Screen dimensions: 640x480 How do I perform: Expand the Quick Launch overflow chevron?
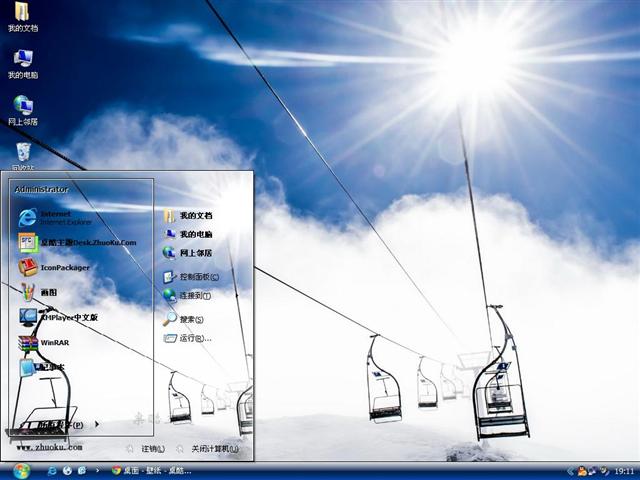click(97, 471)
